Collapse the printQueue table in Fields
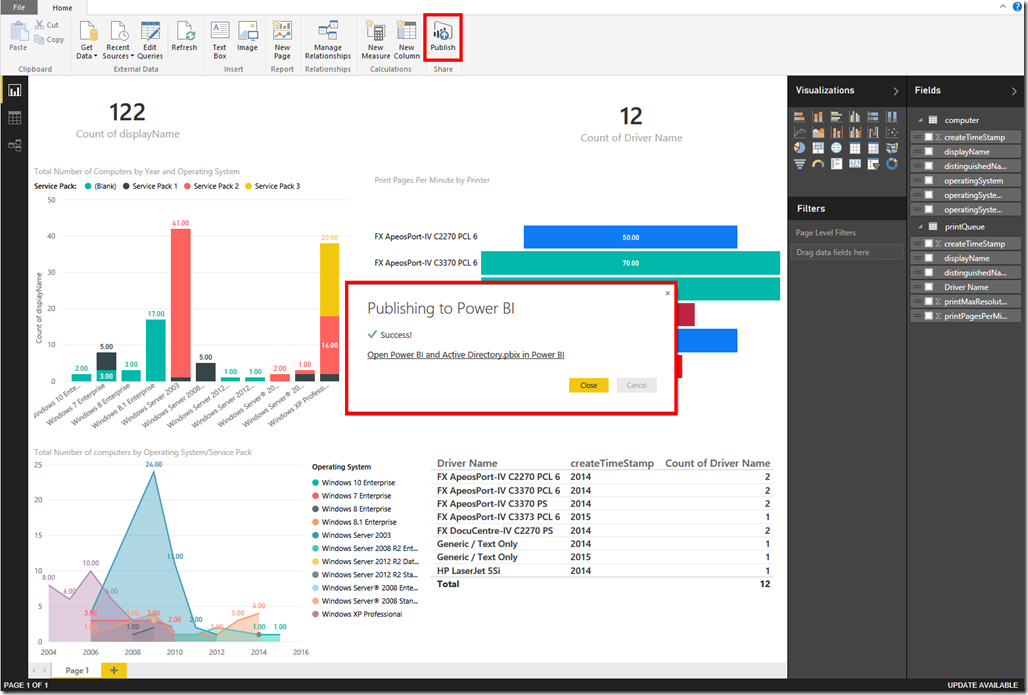Screen dimensions: 1028x695 click(920, 226)
